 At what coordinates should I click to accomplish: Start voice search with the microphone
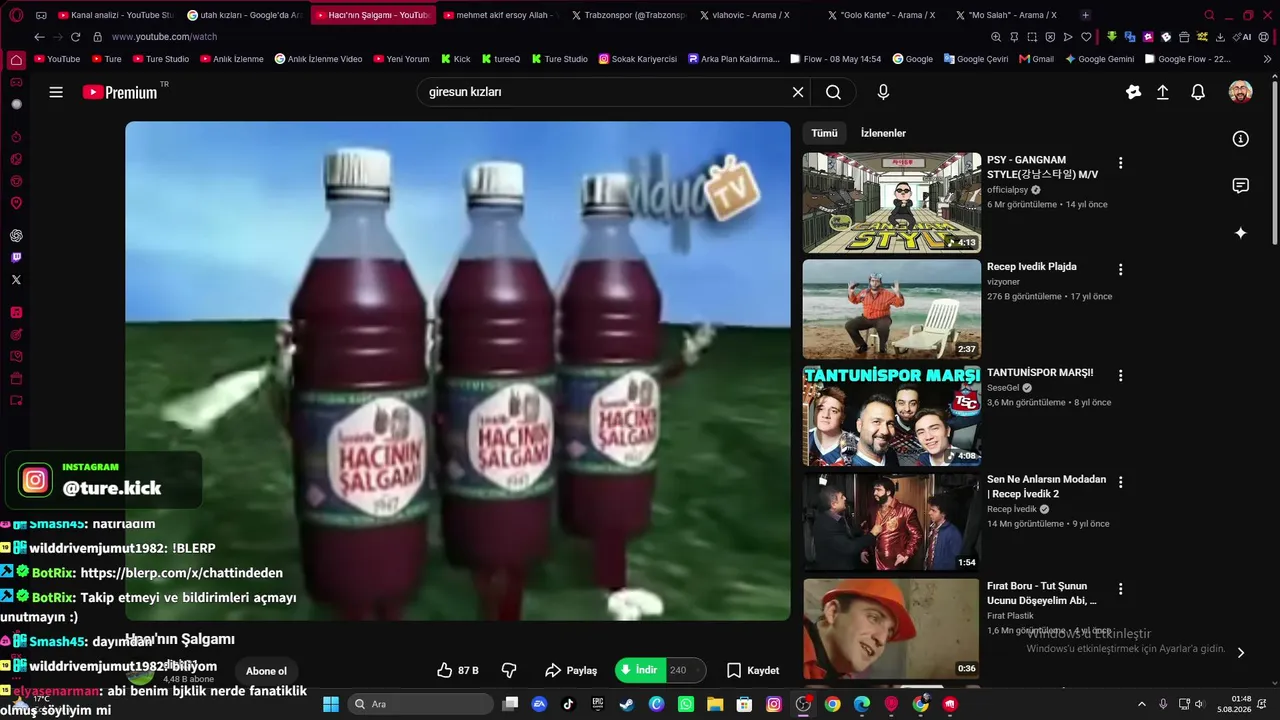[x=883, y=92]
